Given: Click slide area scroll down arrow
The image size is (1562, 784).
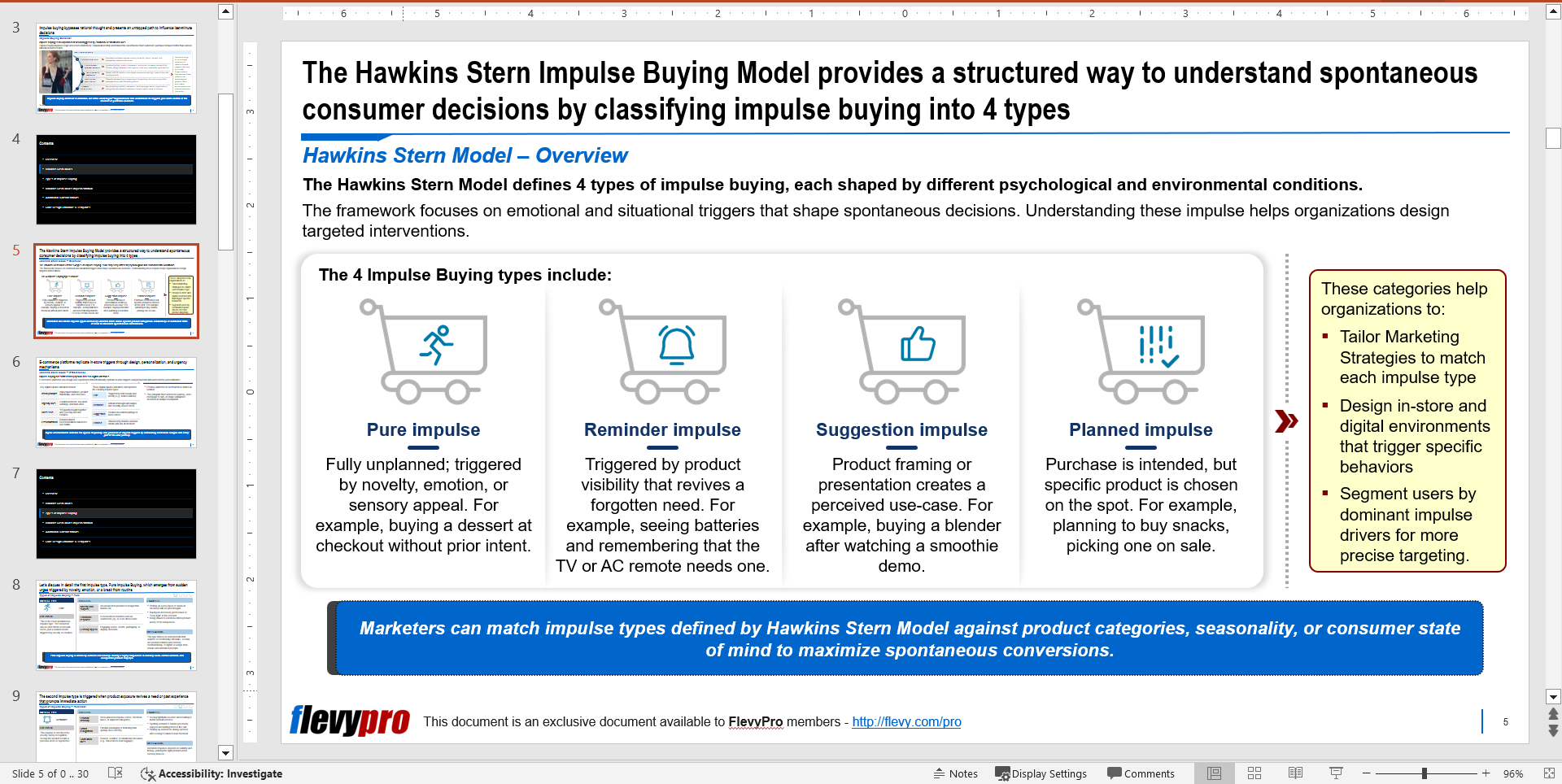Looking at the screenshot, I should 1553,697.
